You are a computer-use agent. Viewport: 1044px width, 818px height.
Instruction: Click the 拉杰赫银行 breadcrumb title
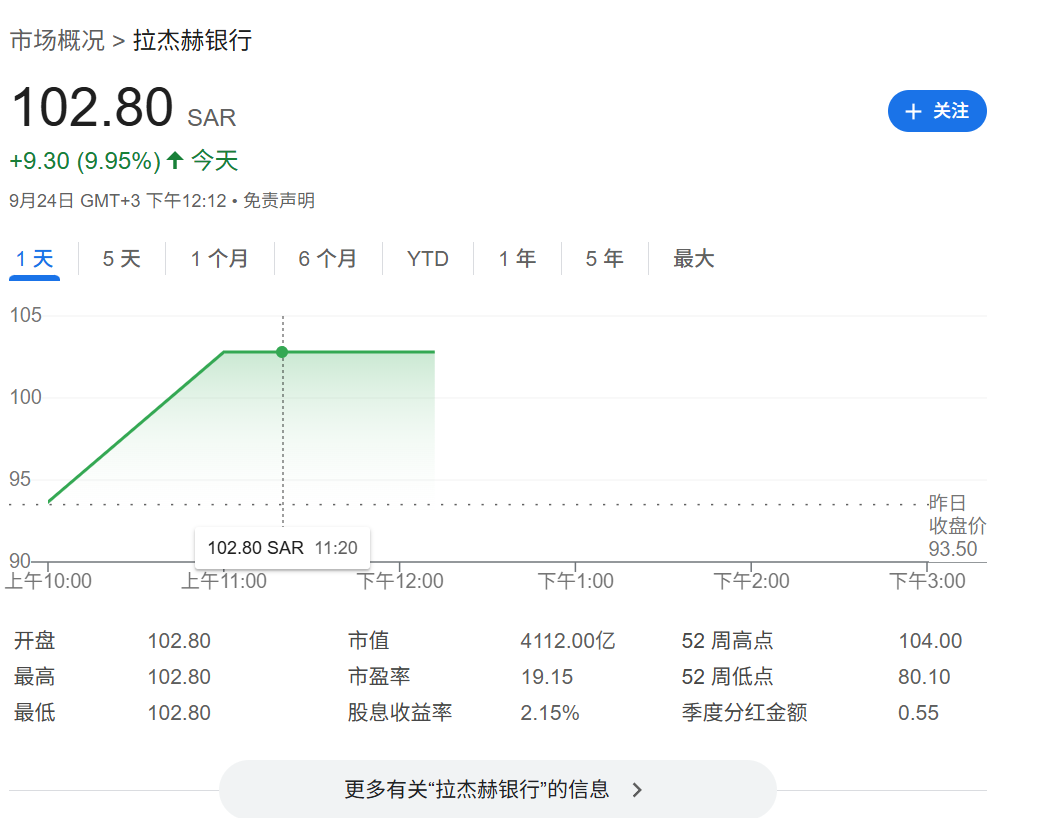[192, 40]
